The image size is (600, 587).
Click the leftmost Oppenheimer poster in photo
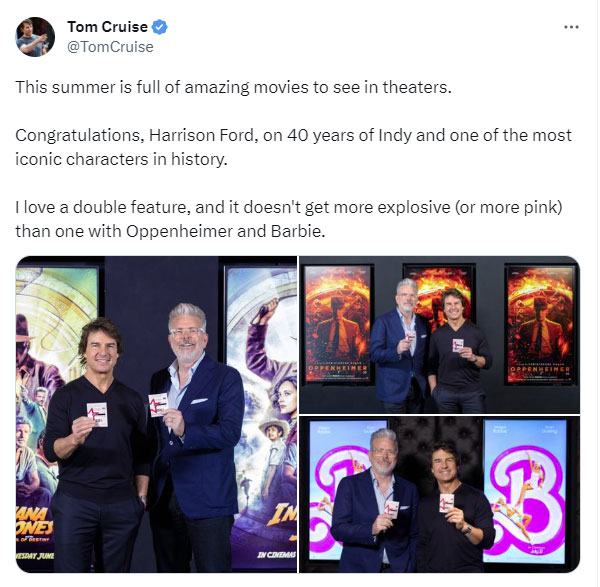(x=337, y=324)
